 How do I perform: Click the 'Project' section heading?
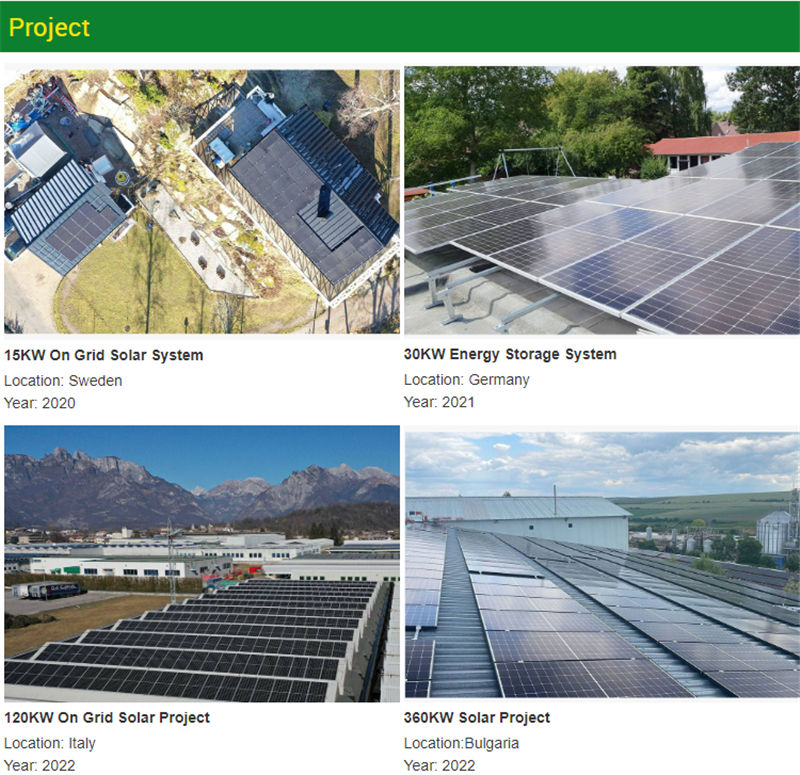[x=49, y=28]
